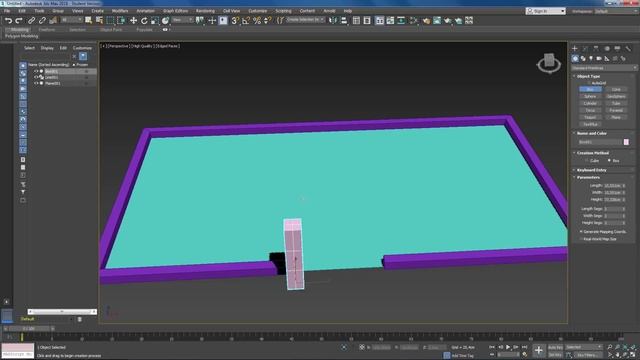Open the Sign In dropdown
The width and height of the screenshot is (640, 360).
(546, 11)
